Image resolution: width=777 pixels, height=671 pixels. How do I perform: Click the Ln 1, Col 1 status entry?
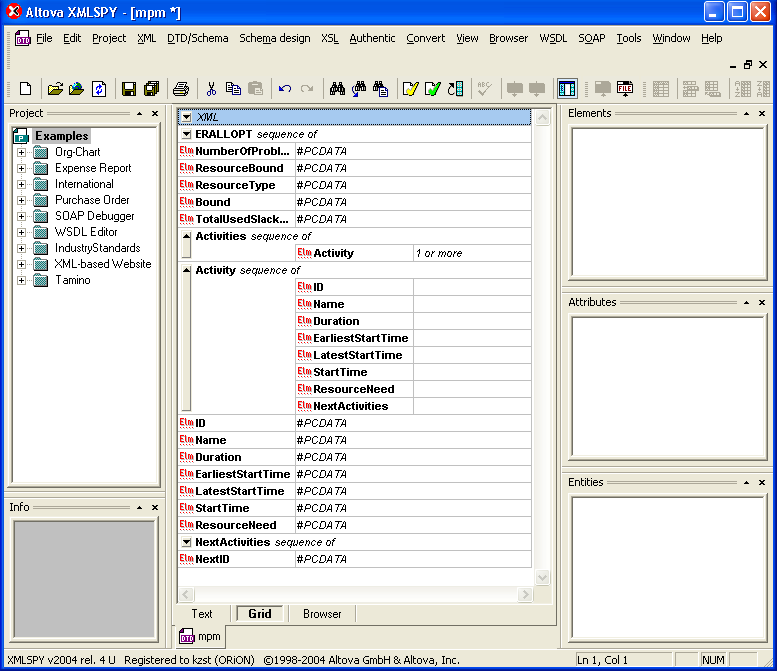point(603,660)
